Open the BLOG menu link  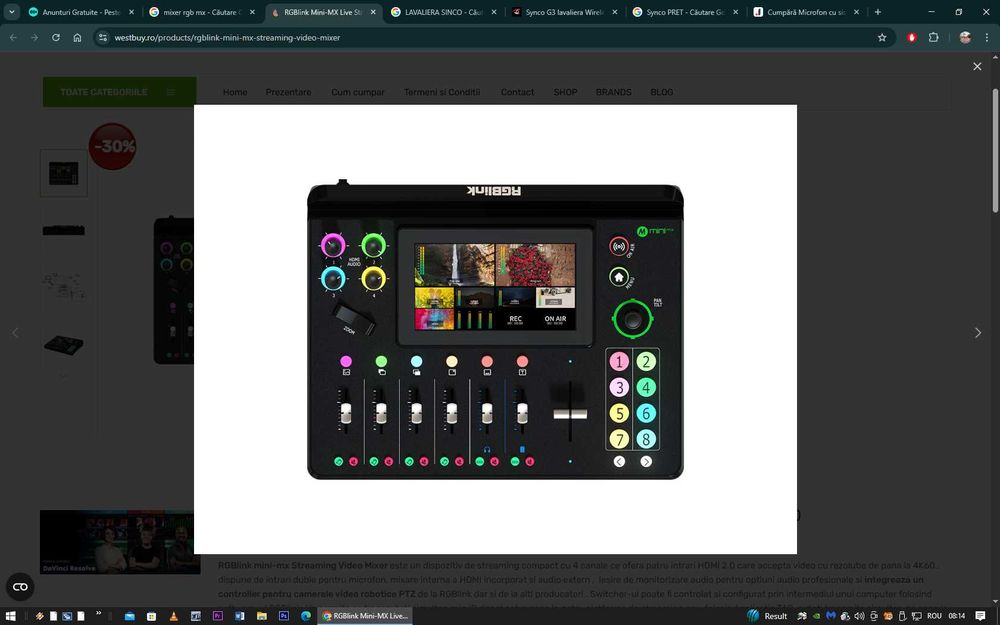coord(661,92)
